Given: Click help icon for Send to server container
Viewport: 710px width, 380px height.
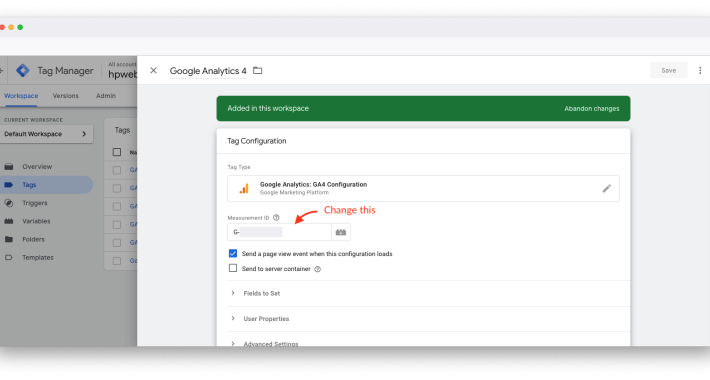Looking at the screenshot, I should coord(317,269).
